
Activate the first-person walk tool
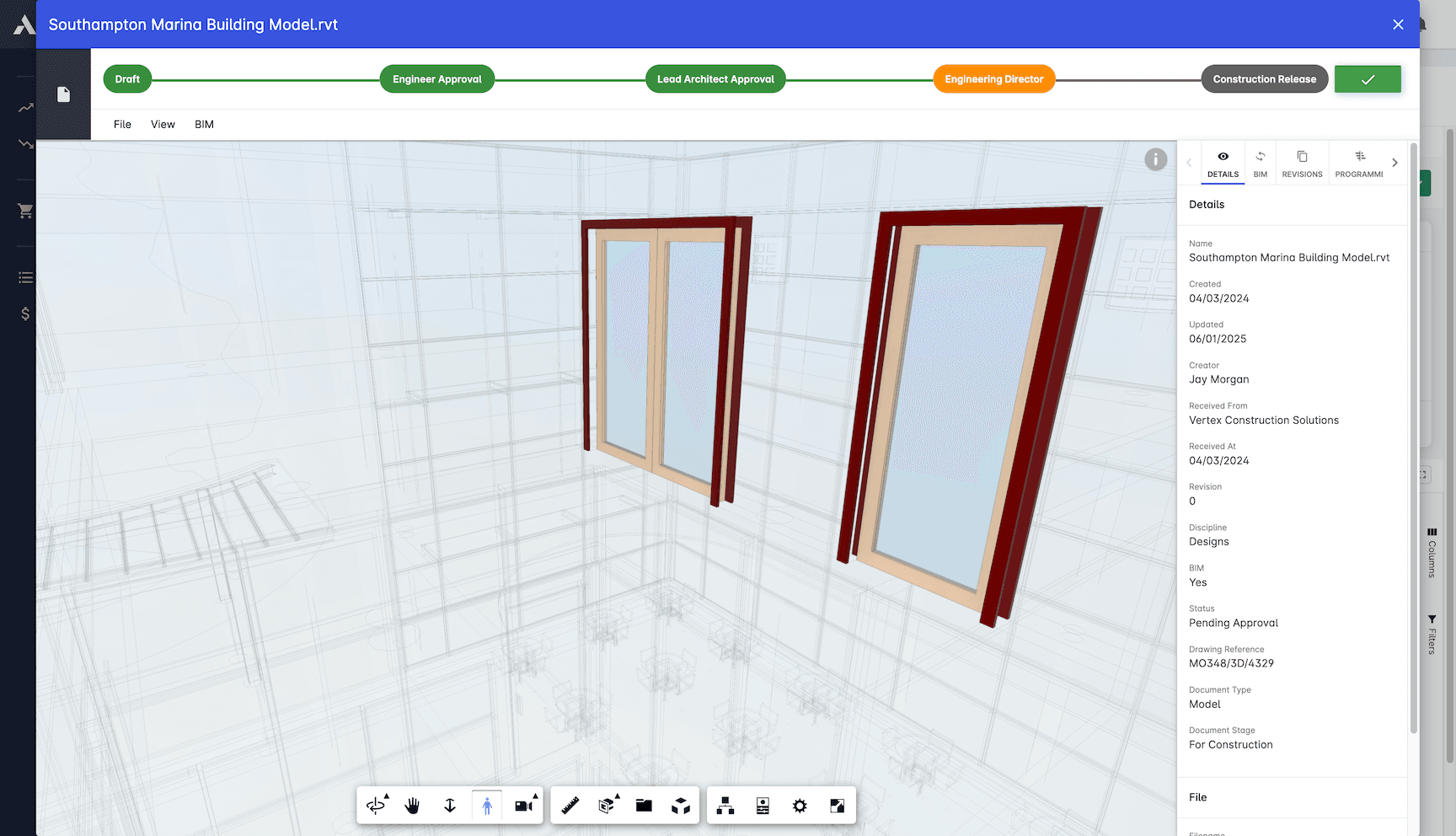click(486, 805)
